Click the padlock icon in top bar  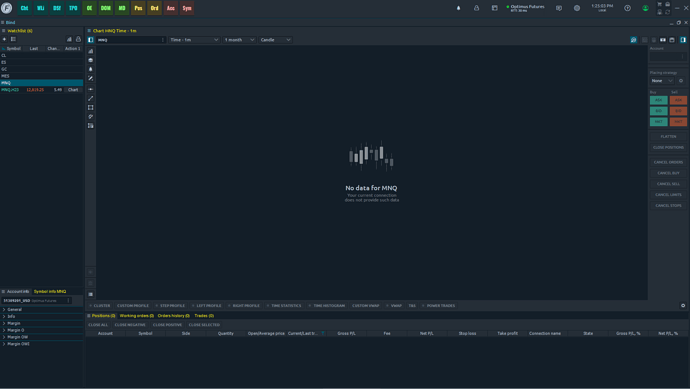tap(477, 8)
